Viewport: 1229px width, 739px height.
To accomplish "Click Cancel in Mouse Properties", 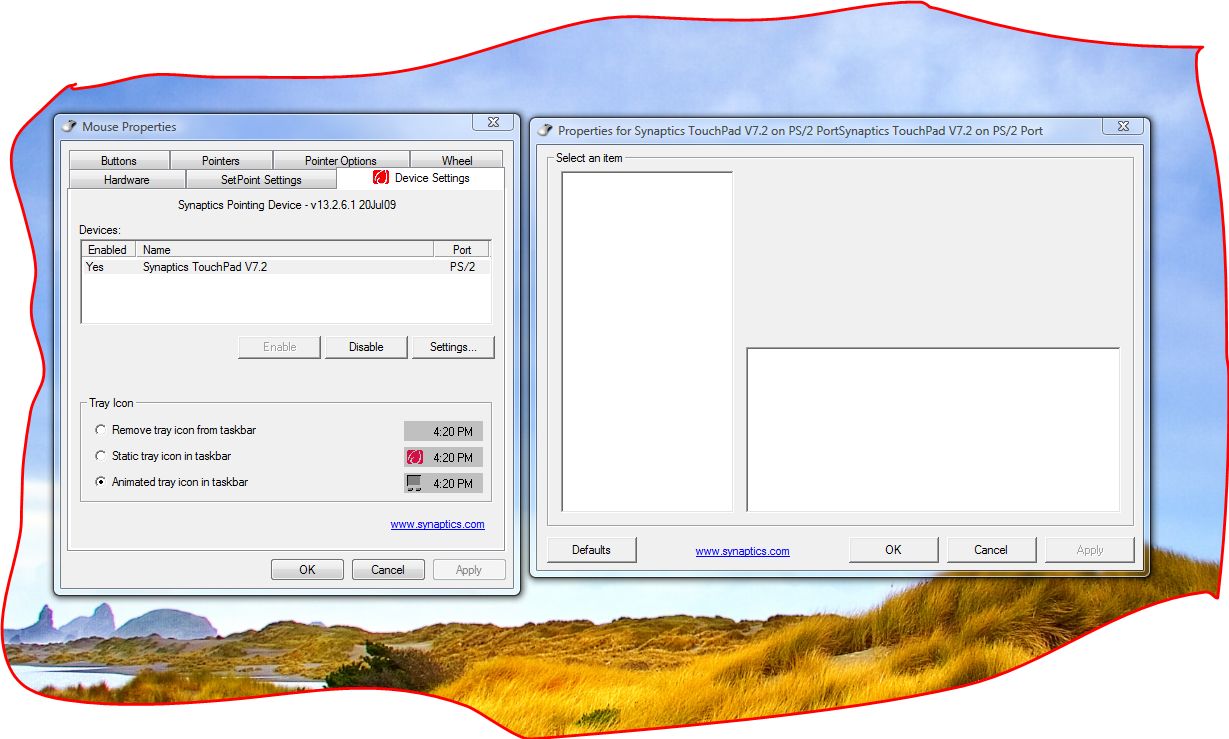I will coord(388,569).
